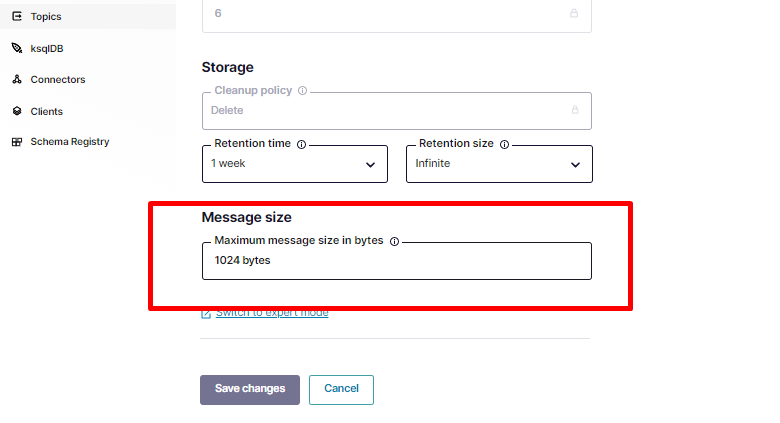Click the Connectors sidebar icon

click(x=17, y=79)
